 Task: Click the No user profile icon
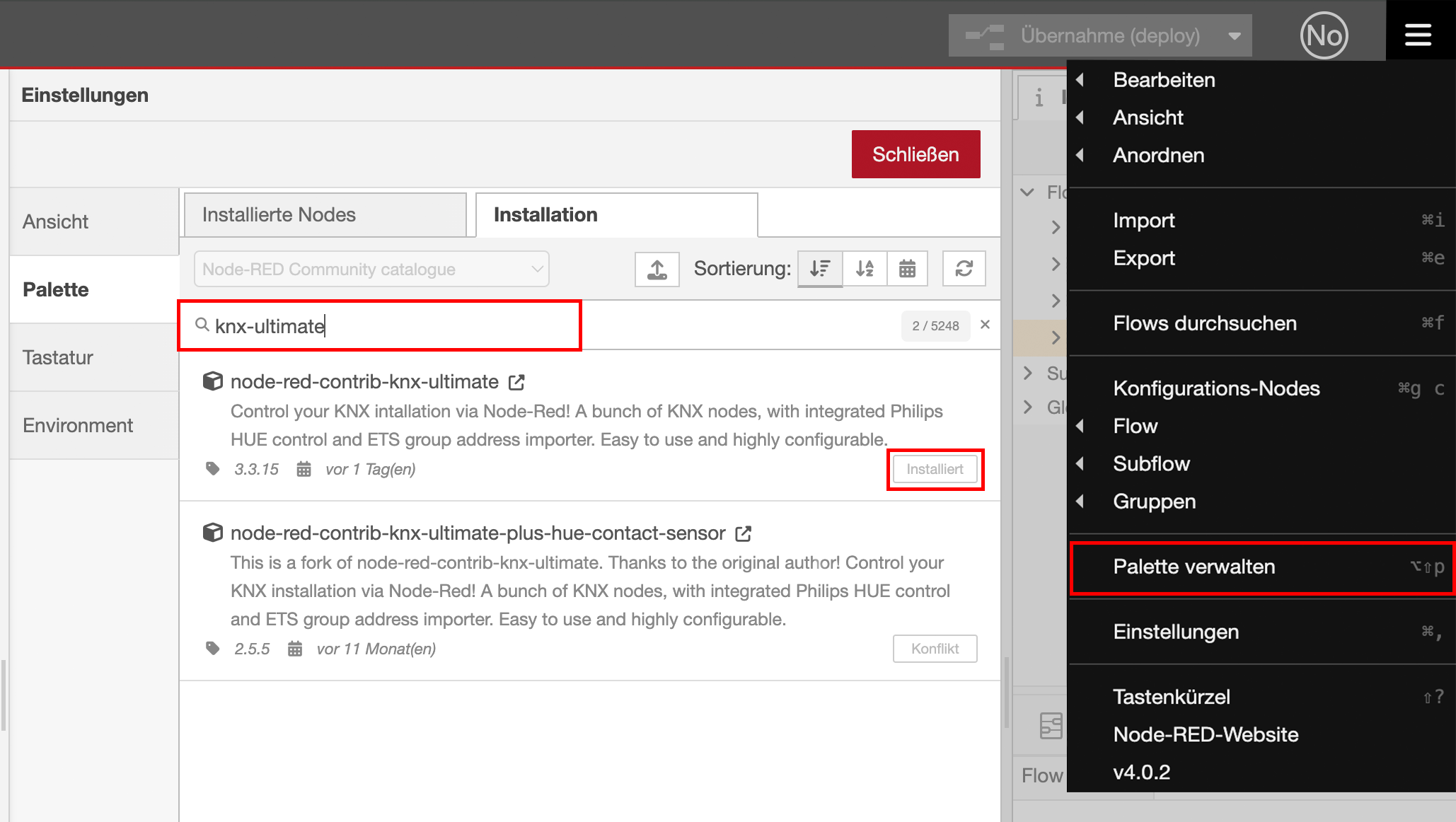tap(1324, 35)
